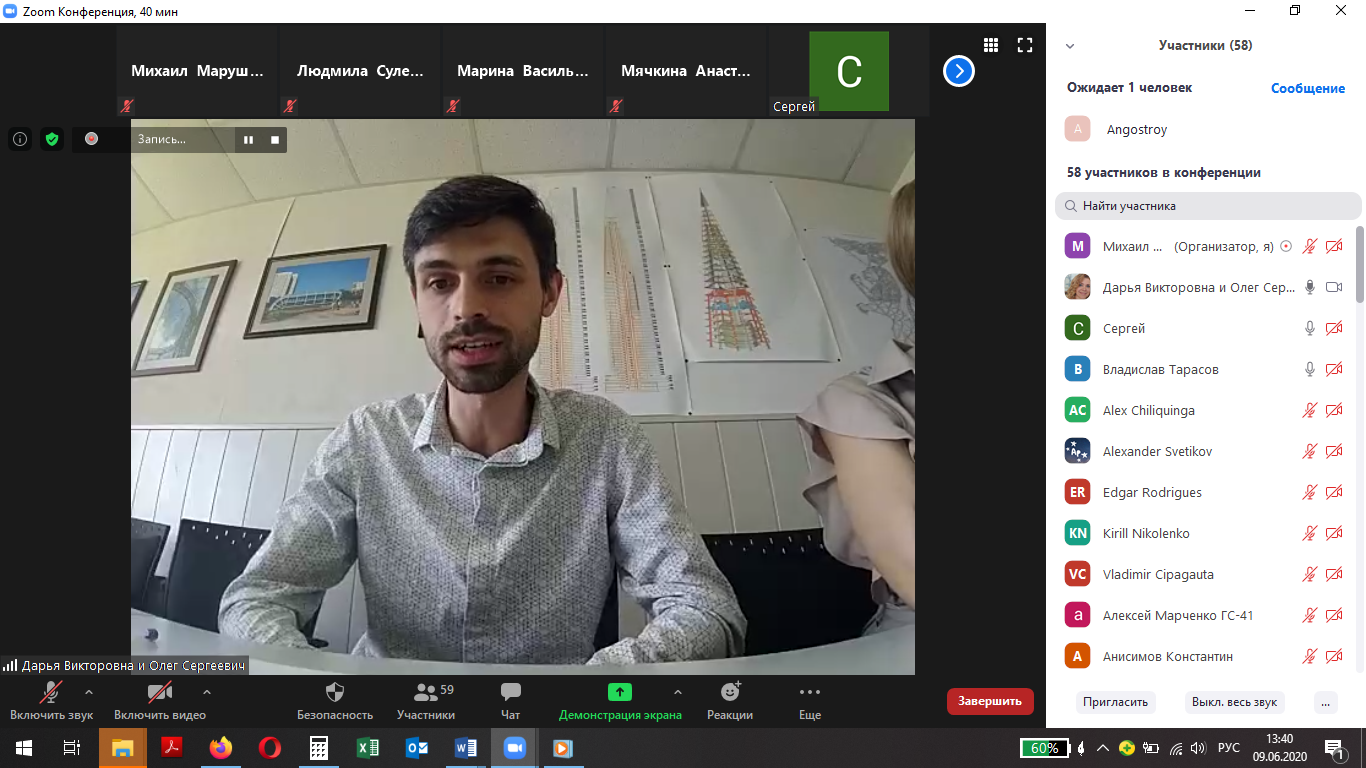This screenshot has height=768, width=1366.
Task: Toggle Vladimir Cipagauta's video icon
Action: (1334, 574)
